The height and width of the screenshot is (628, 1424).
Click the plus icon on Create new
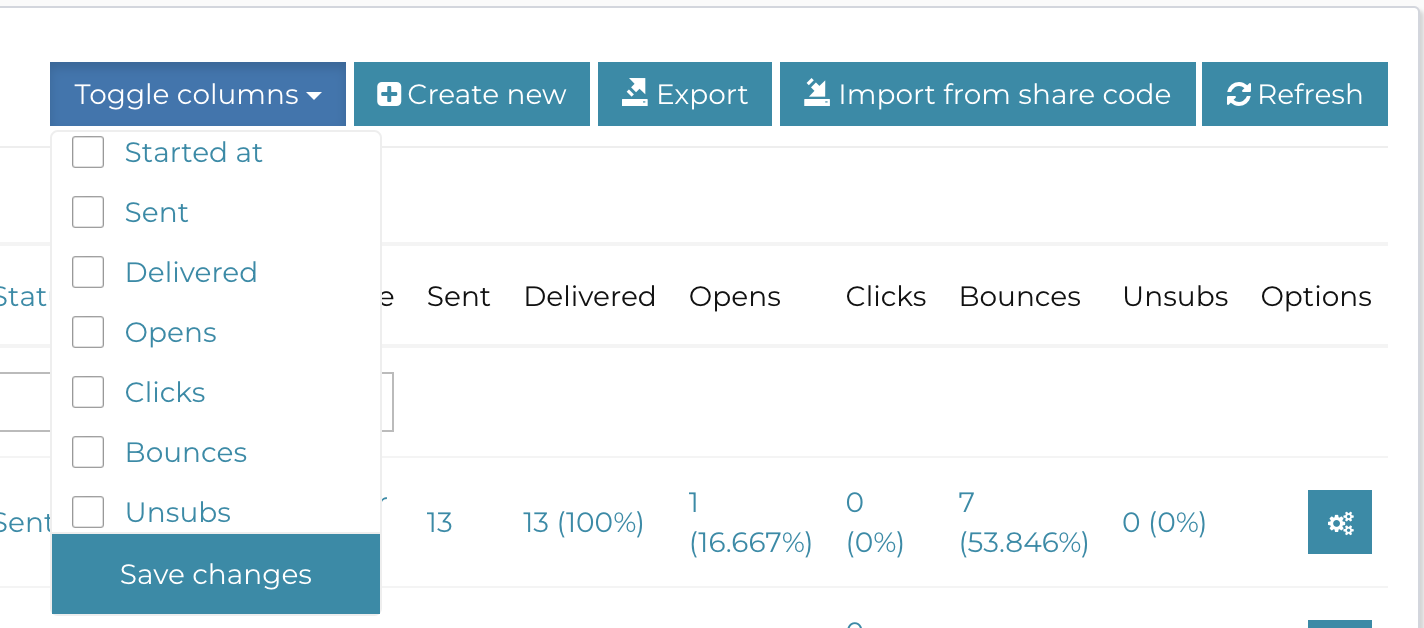click(389, 95)
